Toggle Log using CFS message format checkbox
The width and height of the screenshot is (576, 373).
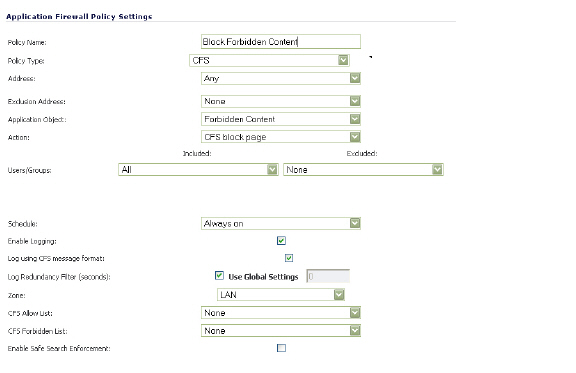tap(289, 258)
